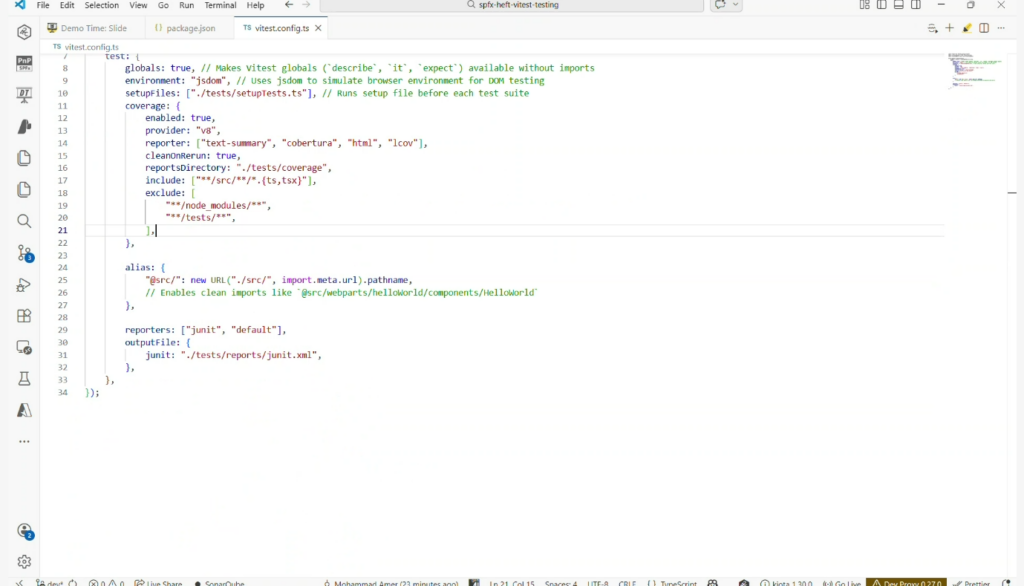
Task: Open the Azure extension panel
Action: (x=24, y=411)
